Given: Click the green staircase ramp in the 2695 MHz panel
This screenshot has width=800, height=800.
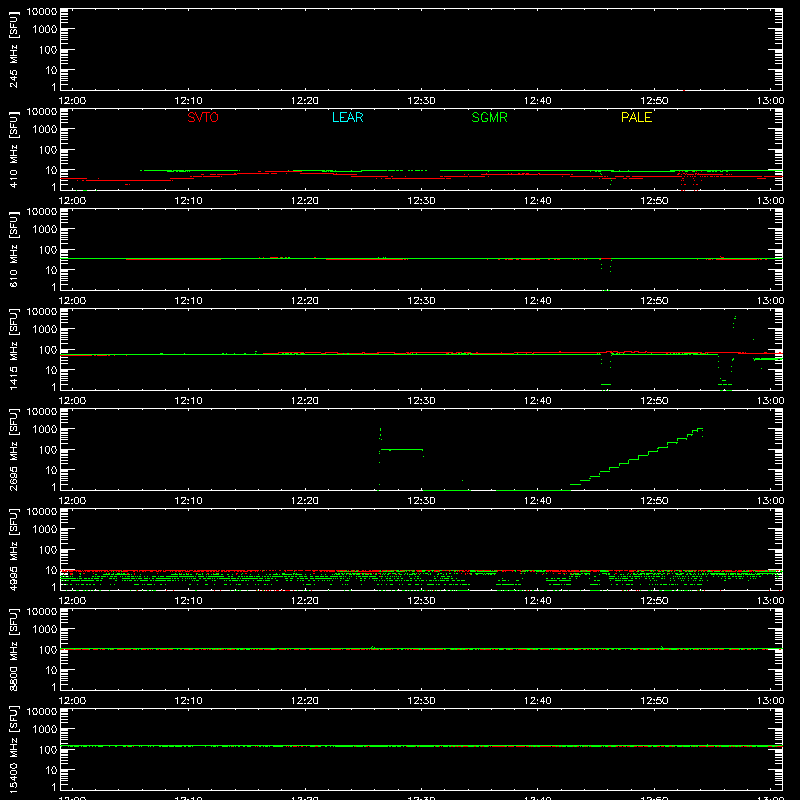Looking at the screenshot, I should 637,459.
